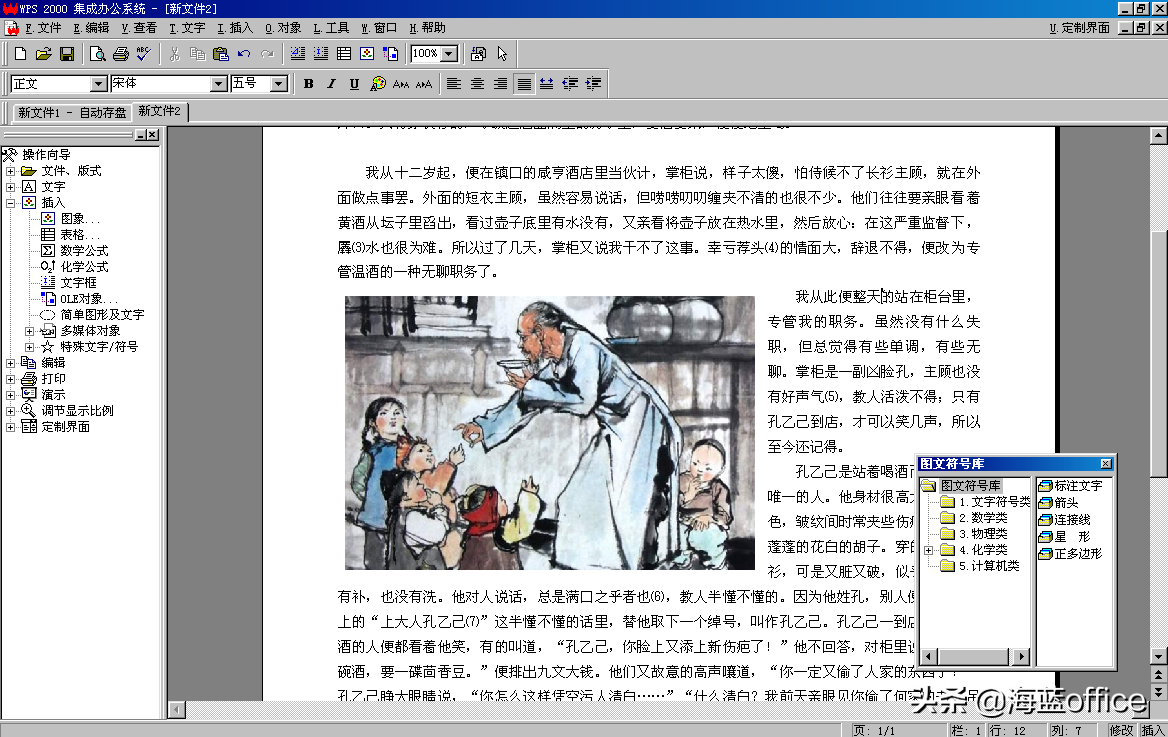Select 正多边形 in the symbol library list
Viewport: 1168px width, 737px height.
tap(1078, 554)
